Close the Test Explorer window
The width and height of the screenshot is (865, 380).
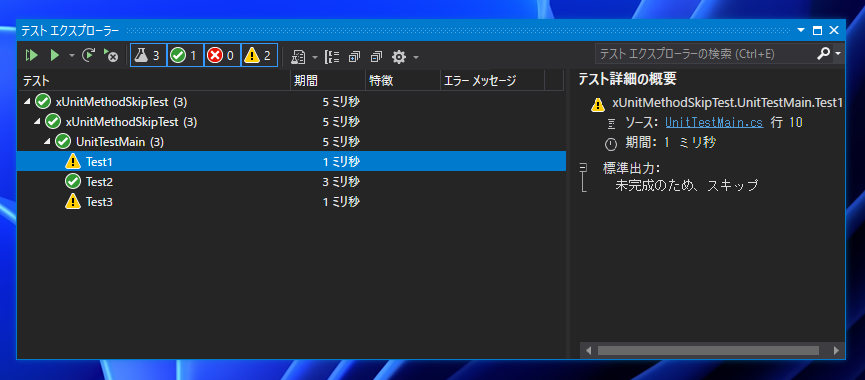(834, 30)
